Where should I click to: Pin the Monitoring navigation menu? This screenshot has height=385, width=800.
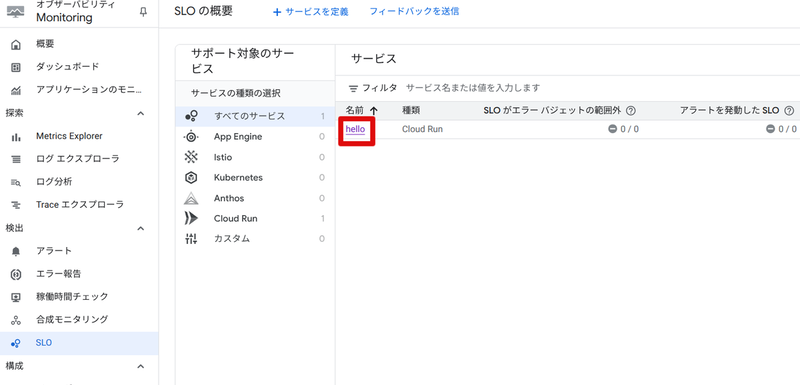(x=143, y=13)
